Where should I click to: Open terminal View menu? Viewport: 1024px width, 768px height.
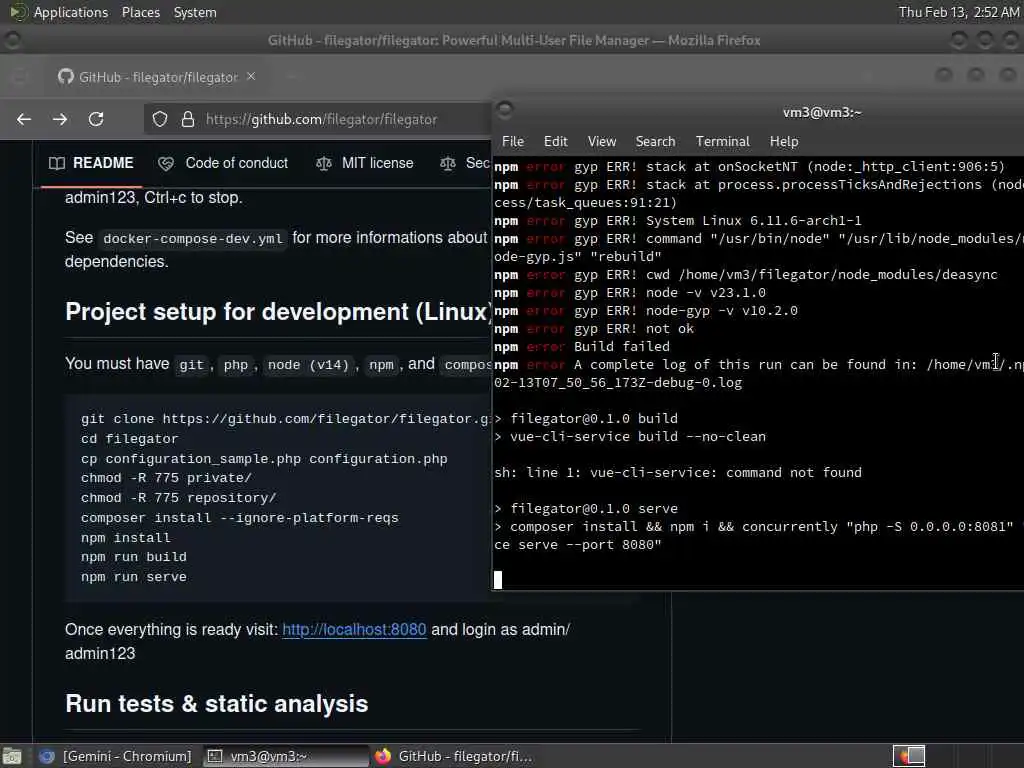[601, 141]
